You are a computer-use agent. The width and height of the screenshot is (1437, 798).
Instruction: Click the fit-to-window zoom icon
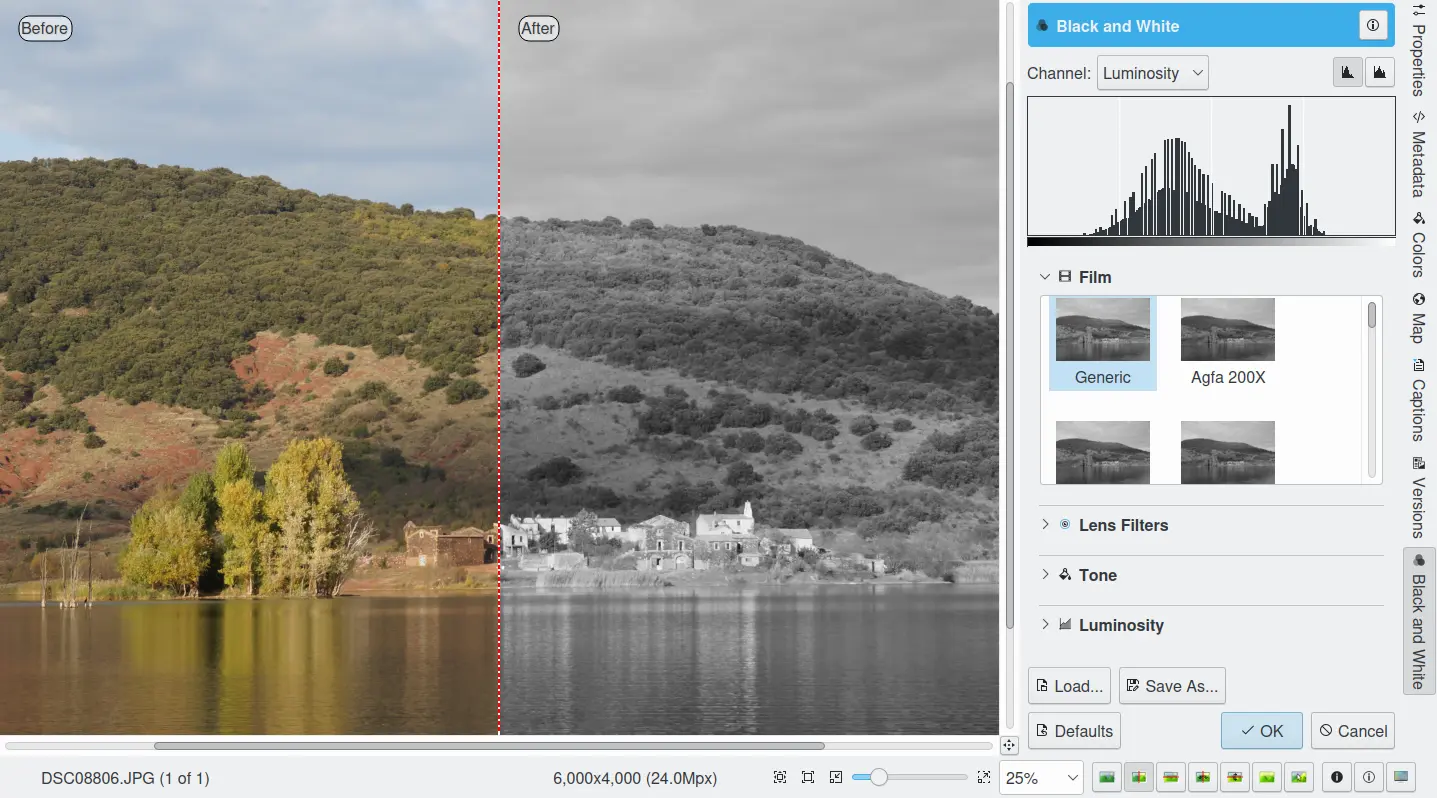pos(808,777)
